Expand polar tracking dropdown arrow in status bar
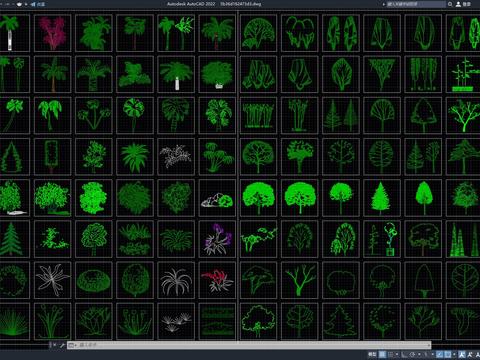480x360 pixels. (419, 354)
